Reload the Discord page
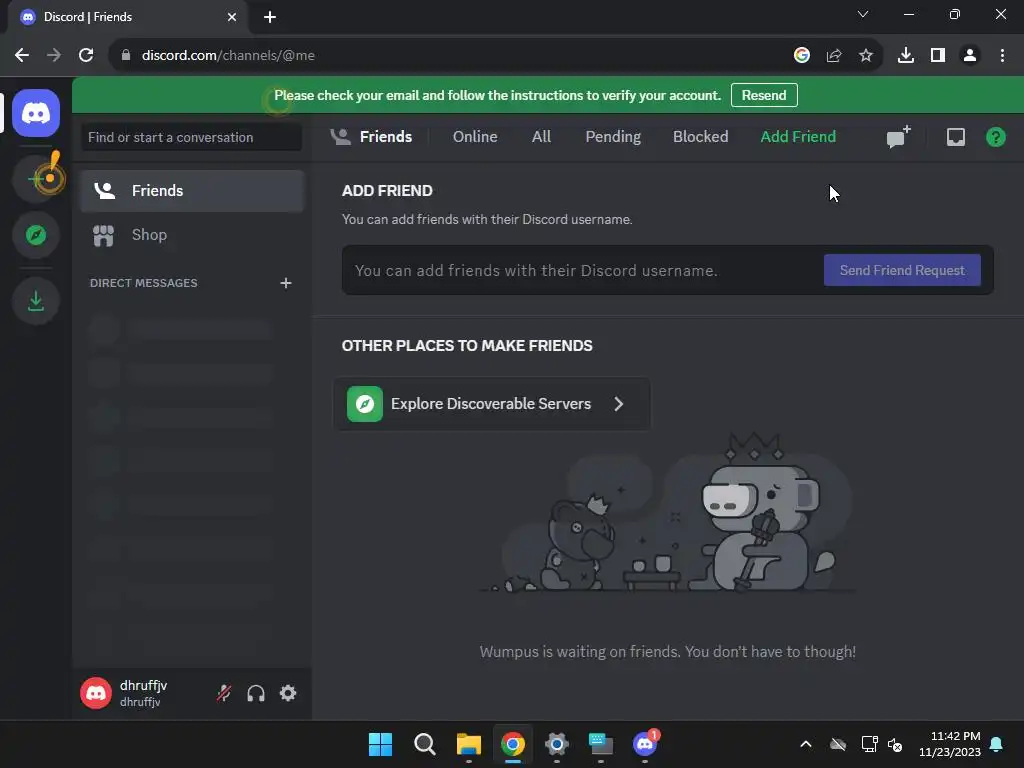 pyautogui.click(x=86, y=56)
